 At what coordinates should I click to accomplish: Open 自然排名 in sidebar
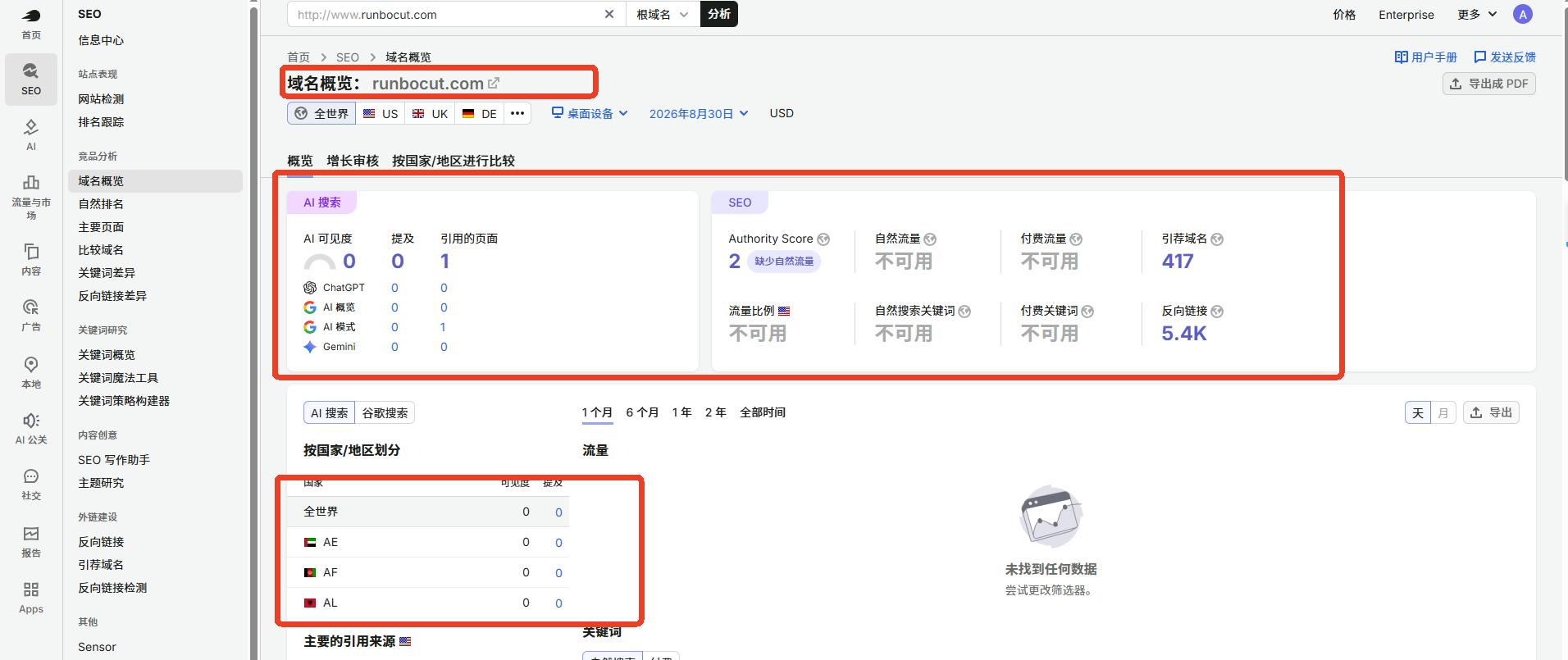click(x=101, y=204)
